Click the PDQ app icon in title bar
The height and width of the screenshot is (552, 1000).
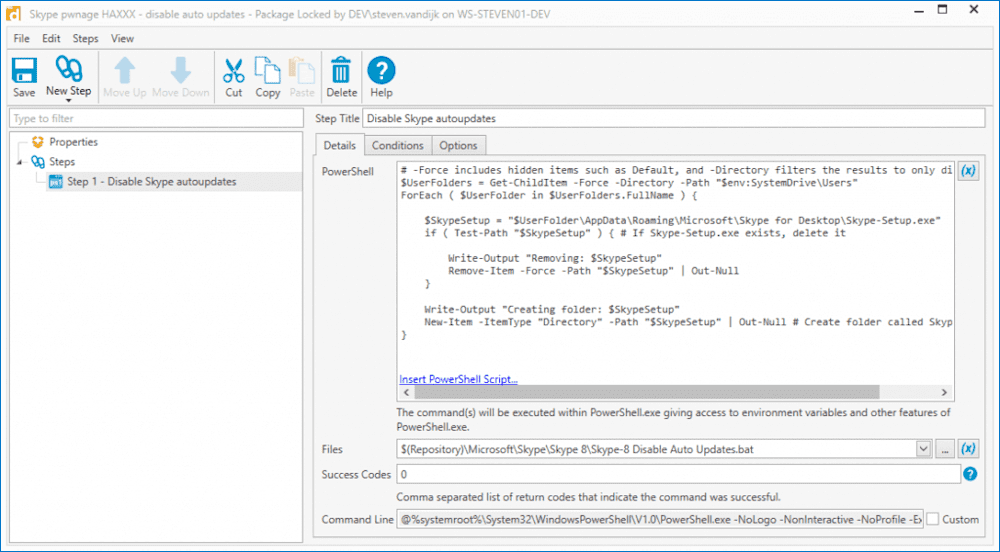tap(13, 13)
